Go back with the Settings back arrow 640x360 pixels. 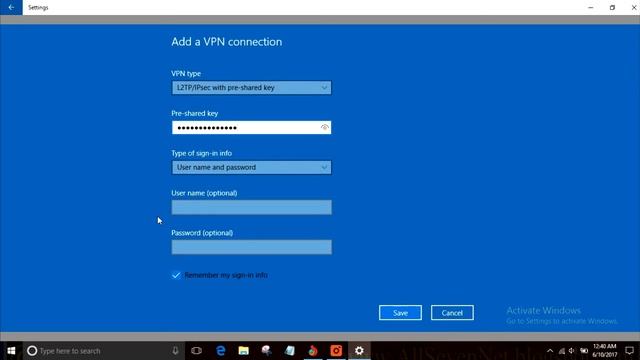click(x=11, y=7)
